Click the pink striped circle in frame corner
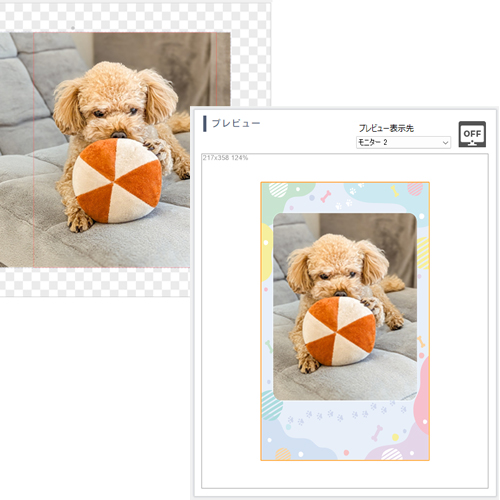This screenshot has width=500, height=500. click(x=415, y=189)
